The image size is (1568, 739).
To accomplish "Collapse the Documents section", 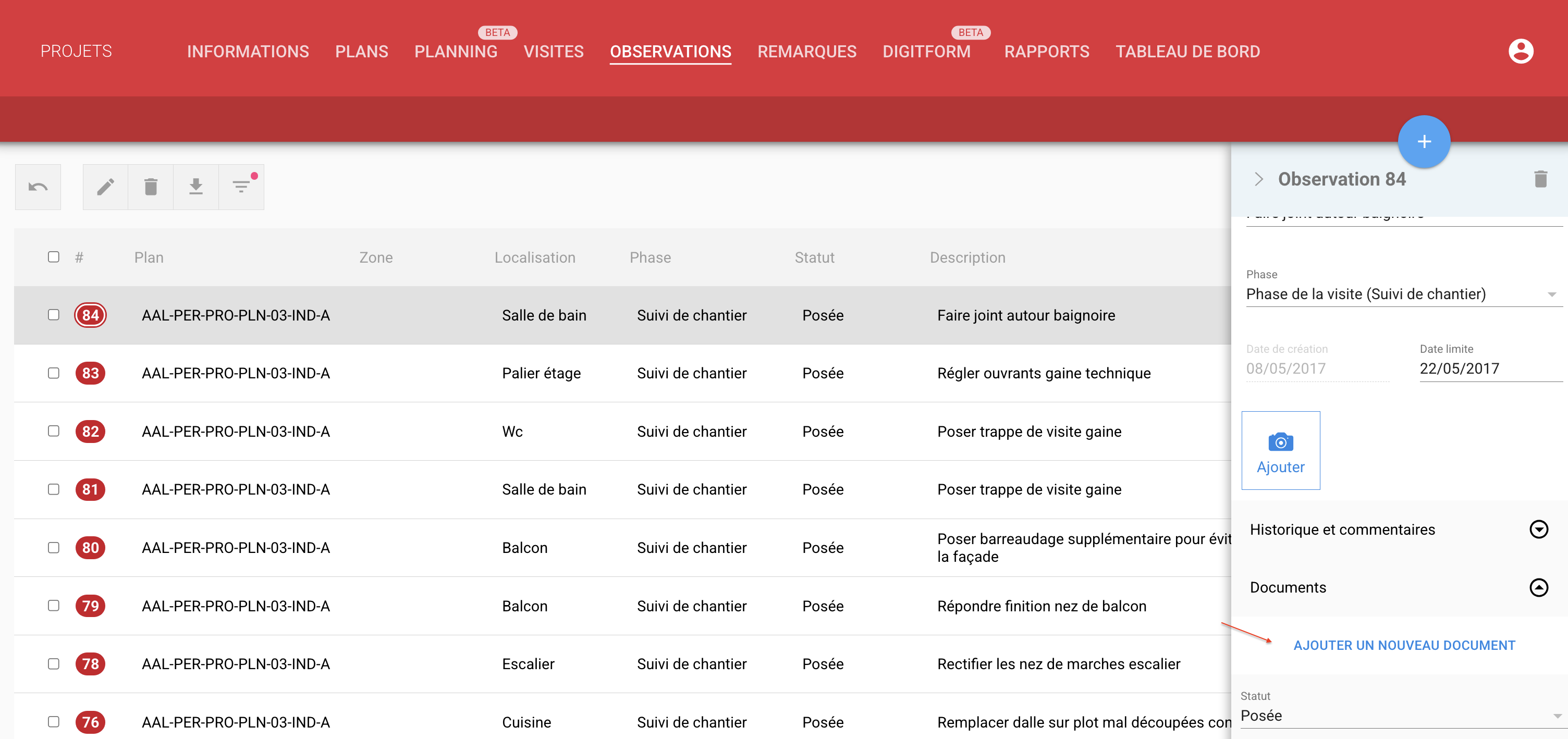I will click(x=1538, y=587).
